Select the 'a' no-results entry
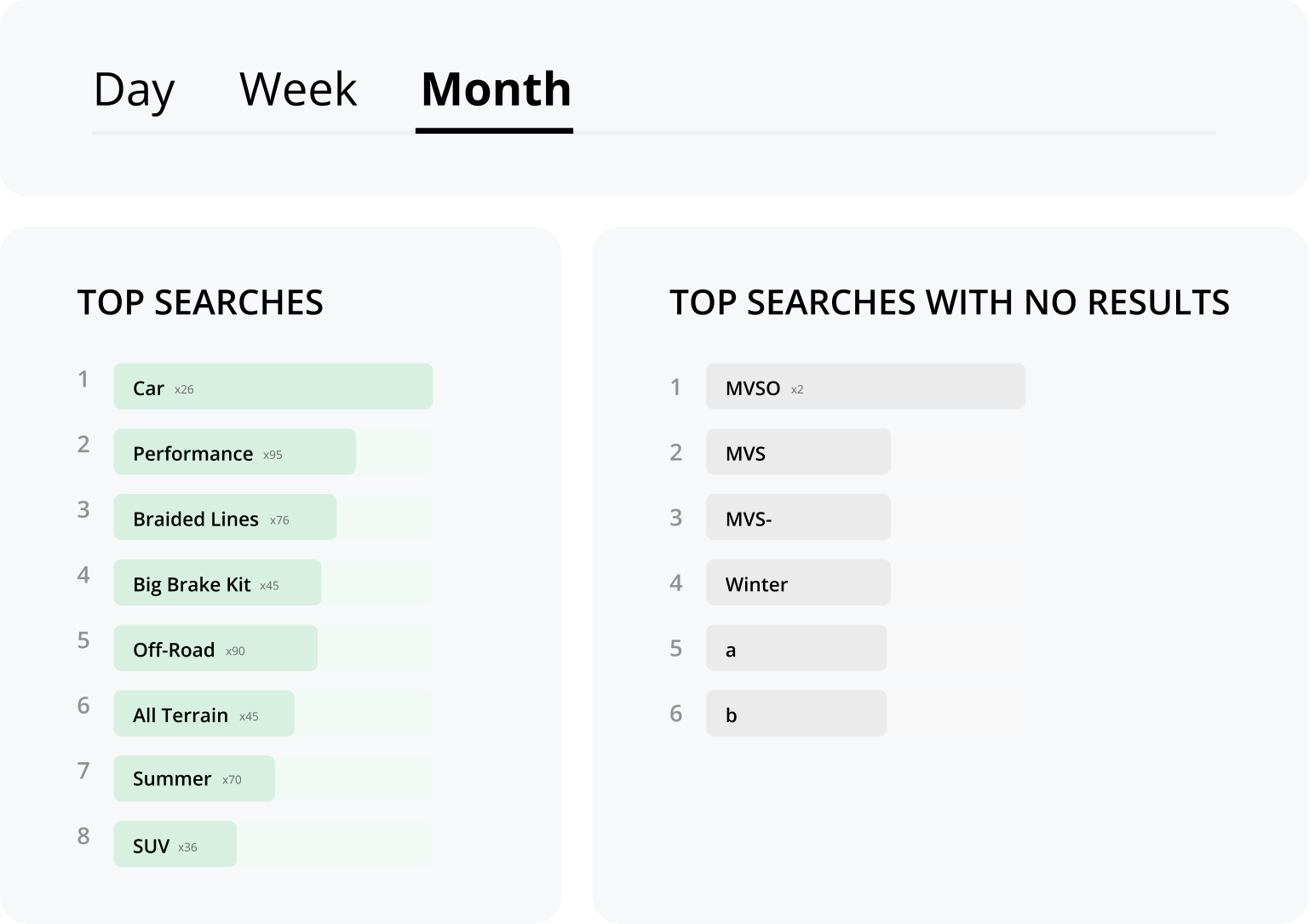The height and width of the screenshot is (924, 1309). point(731,650)
